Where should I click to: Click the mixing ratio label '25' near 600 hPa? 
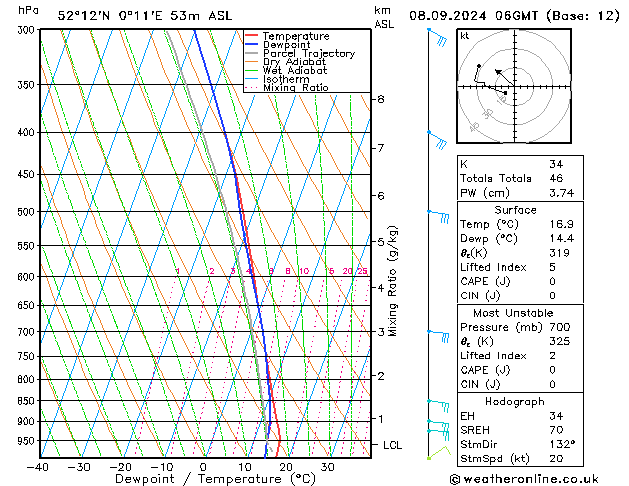coord(362,271)
